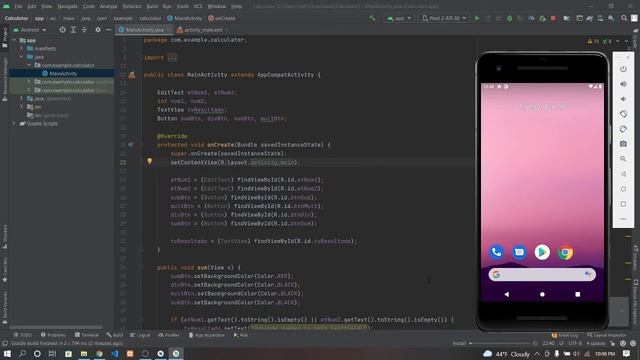Click MainActivity breadcrumb in navigation bar
This screenshot has width=640, height=360.
tap(184, 18)
